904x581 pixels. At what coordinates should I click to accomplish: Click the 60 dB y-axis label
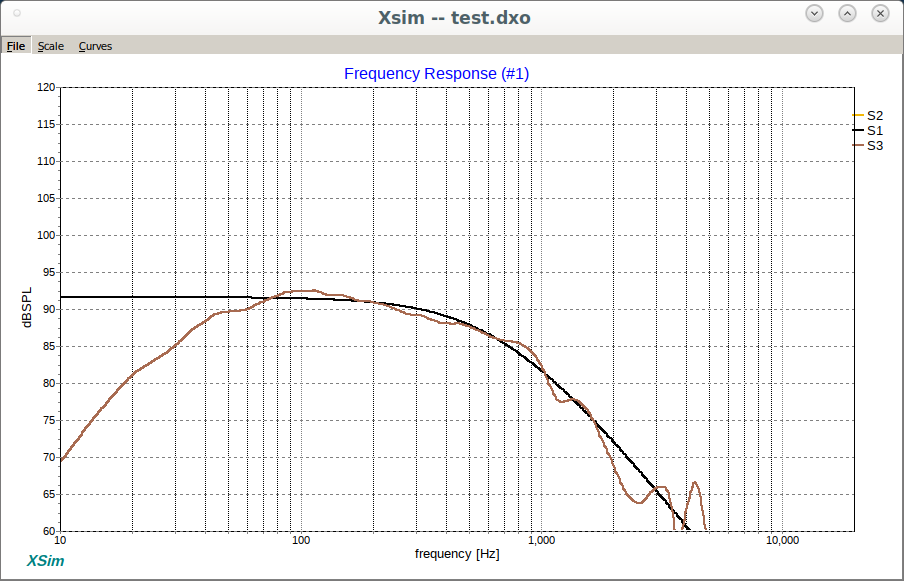[48, 531]
